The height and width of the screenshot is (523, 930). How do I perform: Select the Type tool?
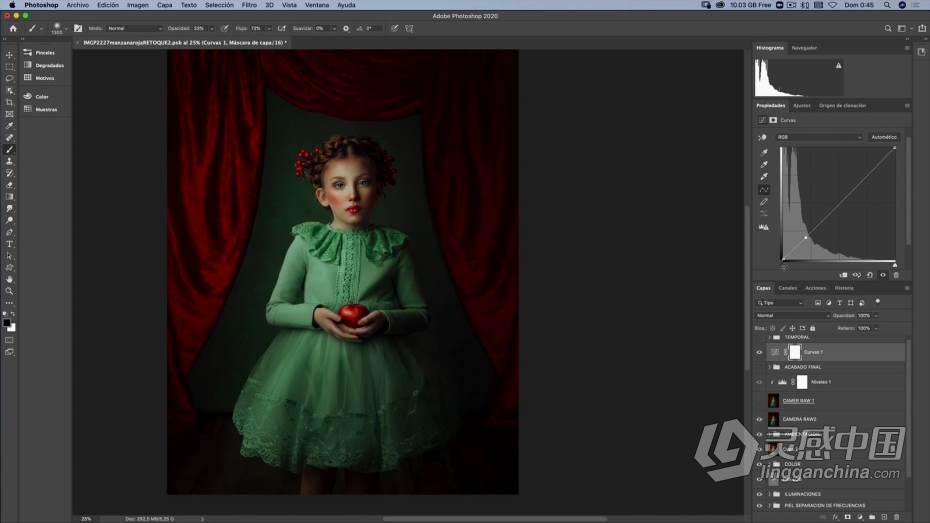pyautogui.click(x=9, y=244)
